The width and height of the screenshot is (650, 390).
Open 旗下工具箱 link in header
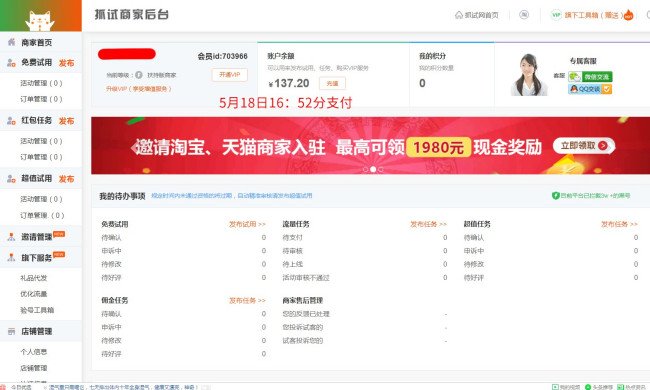593,15
